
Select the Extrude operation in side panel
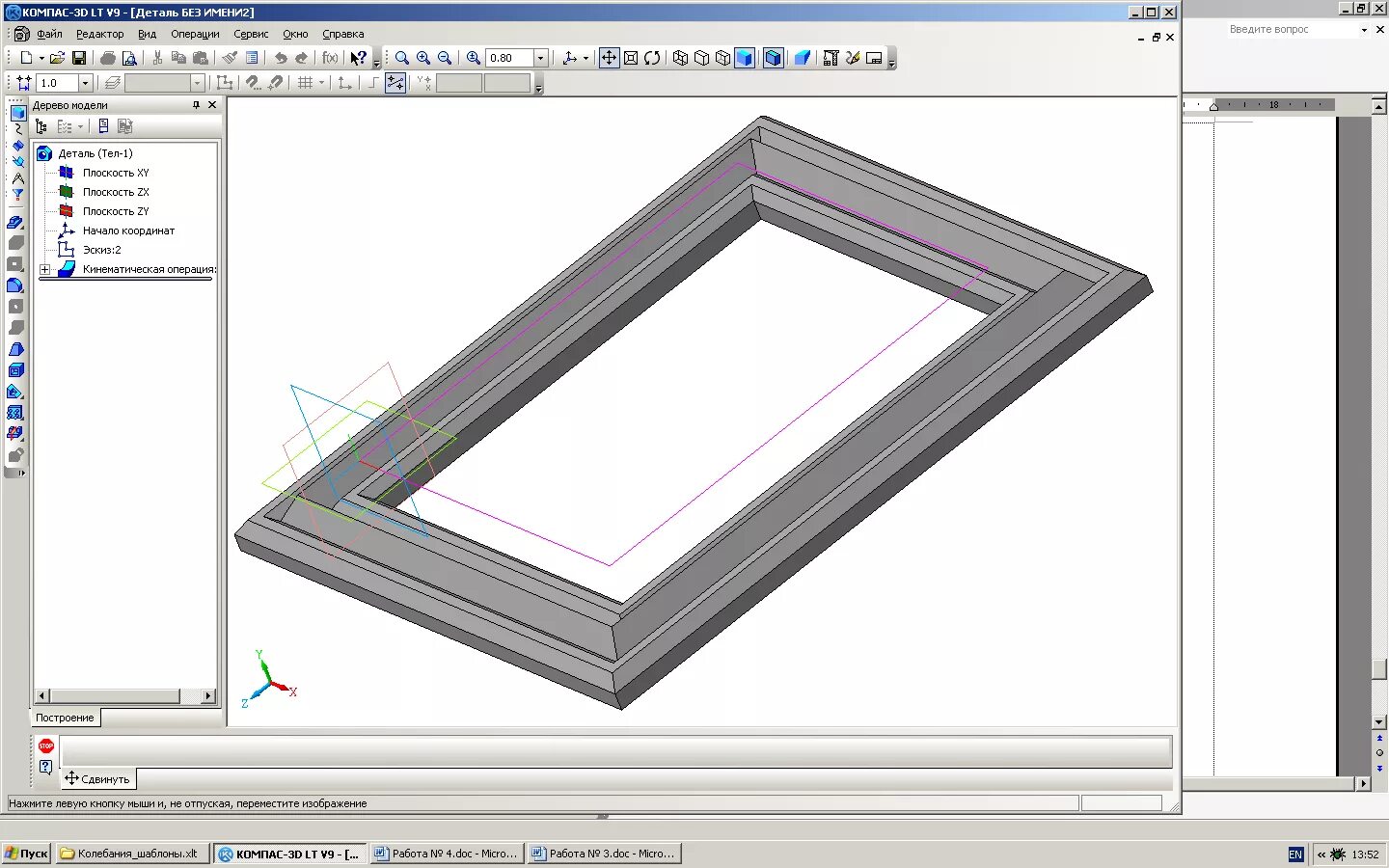pos(15,222)
